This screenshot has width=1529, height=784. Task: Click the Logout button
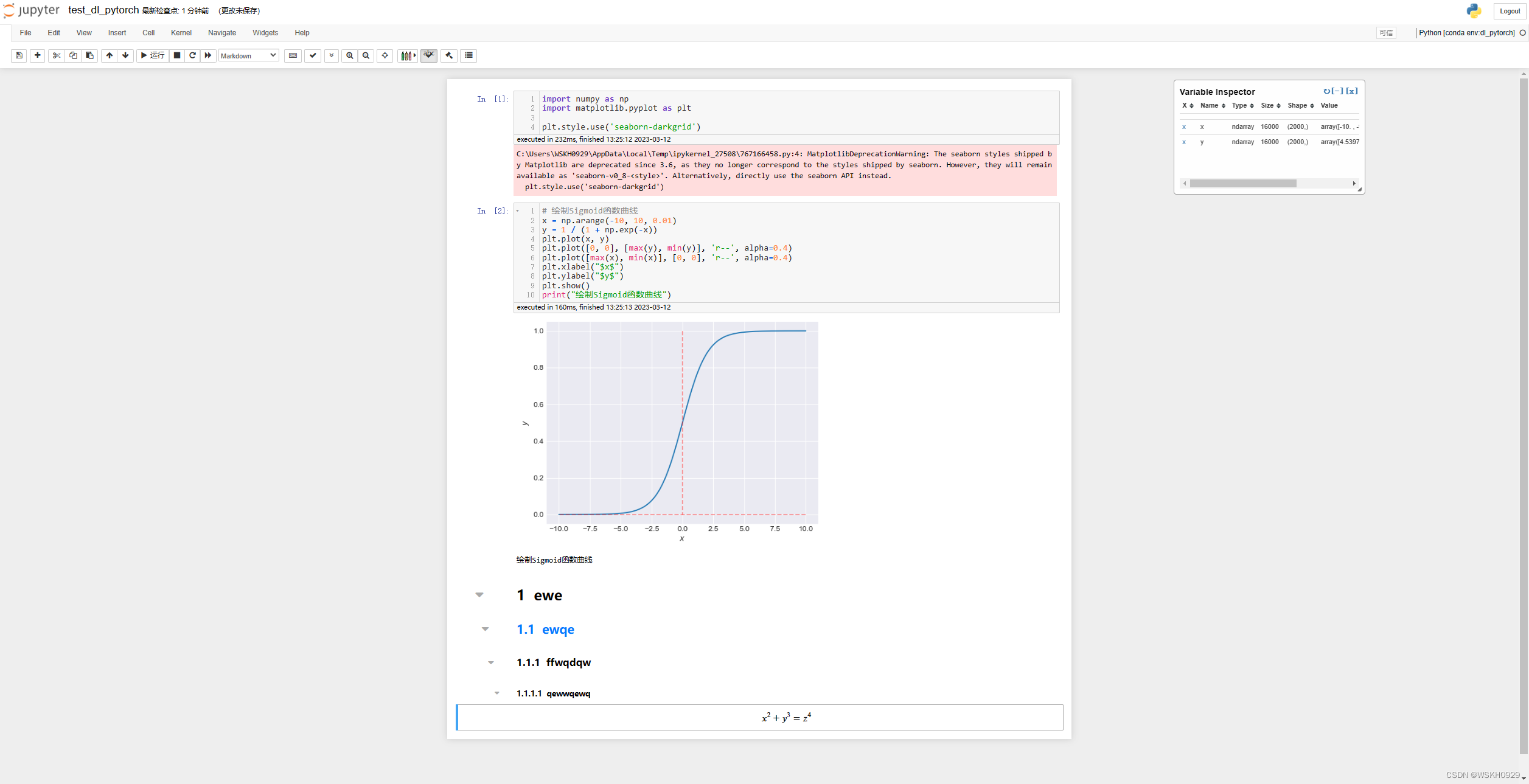(x=1510, y=11)
